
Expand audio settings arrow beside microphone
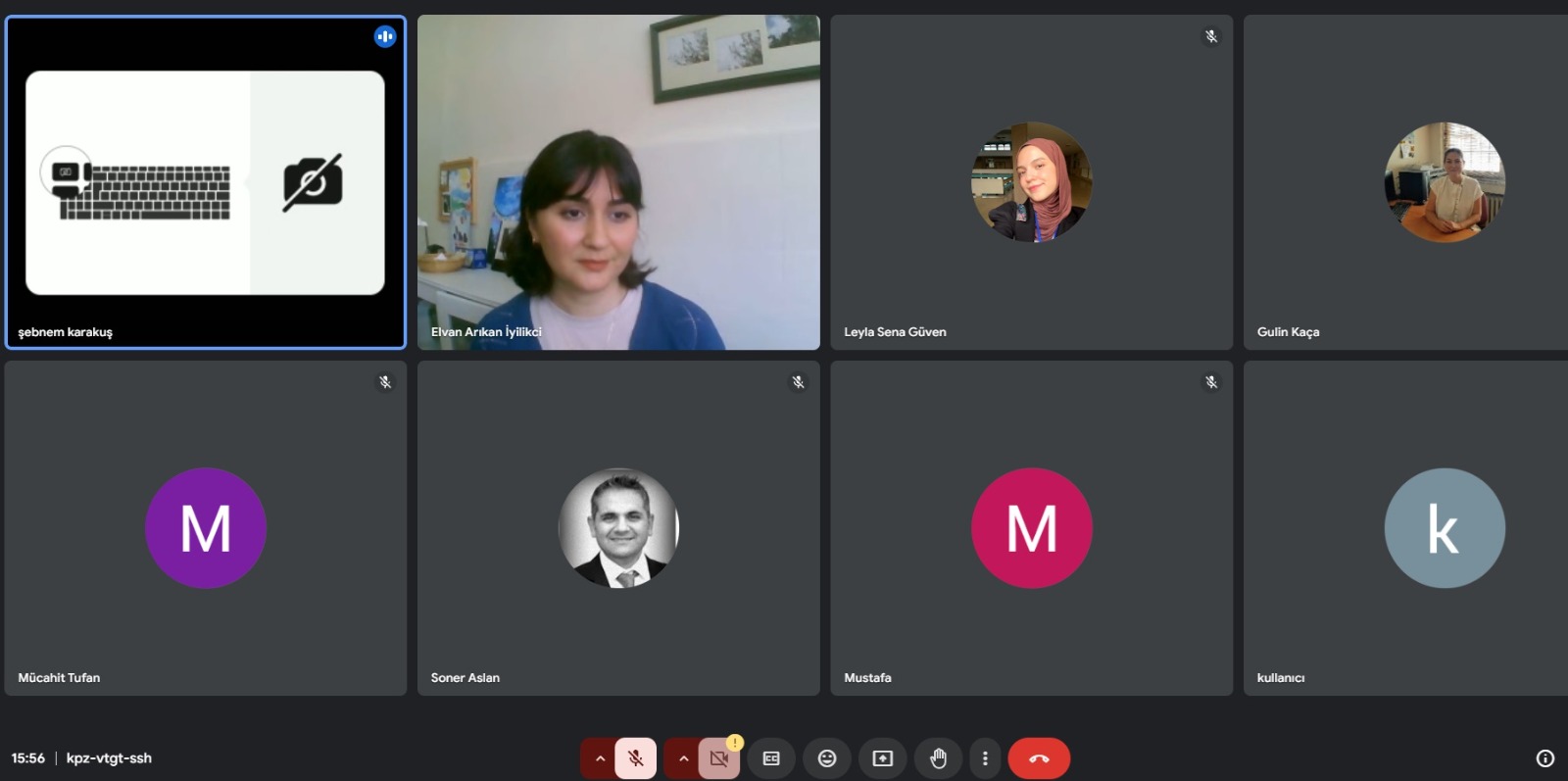click(x=600, y=758)
